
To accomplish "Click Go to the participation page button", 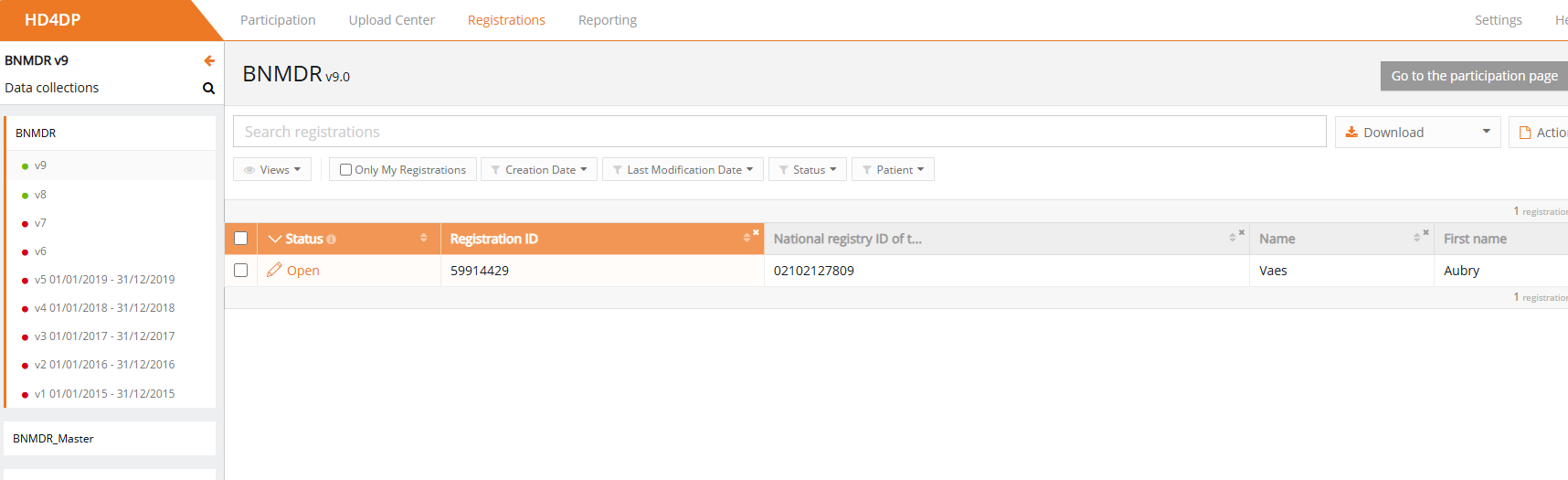I will coord(1473,76).
